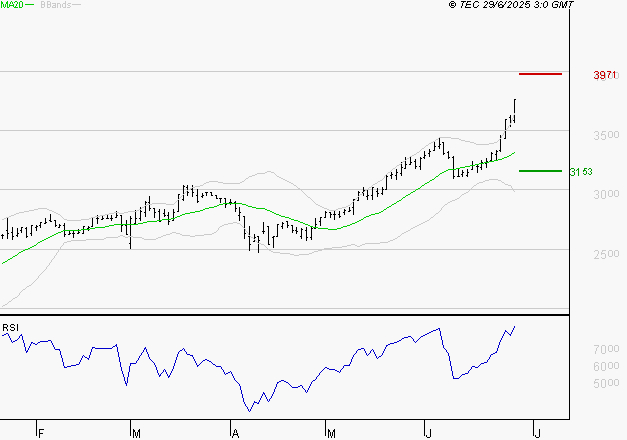
Task: Select the green support line marker
Action: pyautogui.click(x=540, y=171)
